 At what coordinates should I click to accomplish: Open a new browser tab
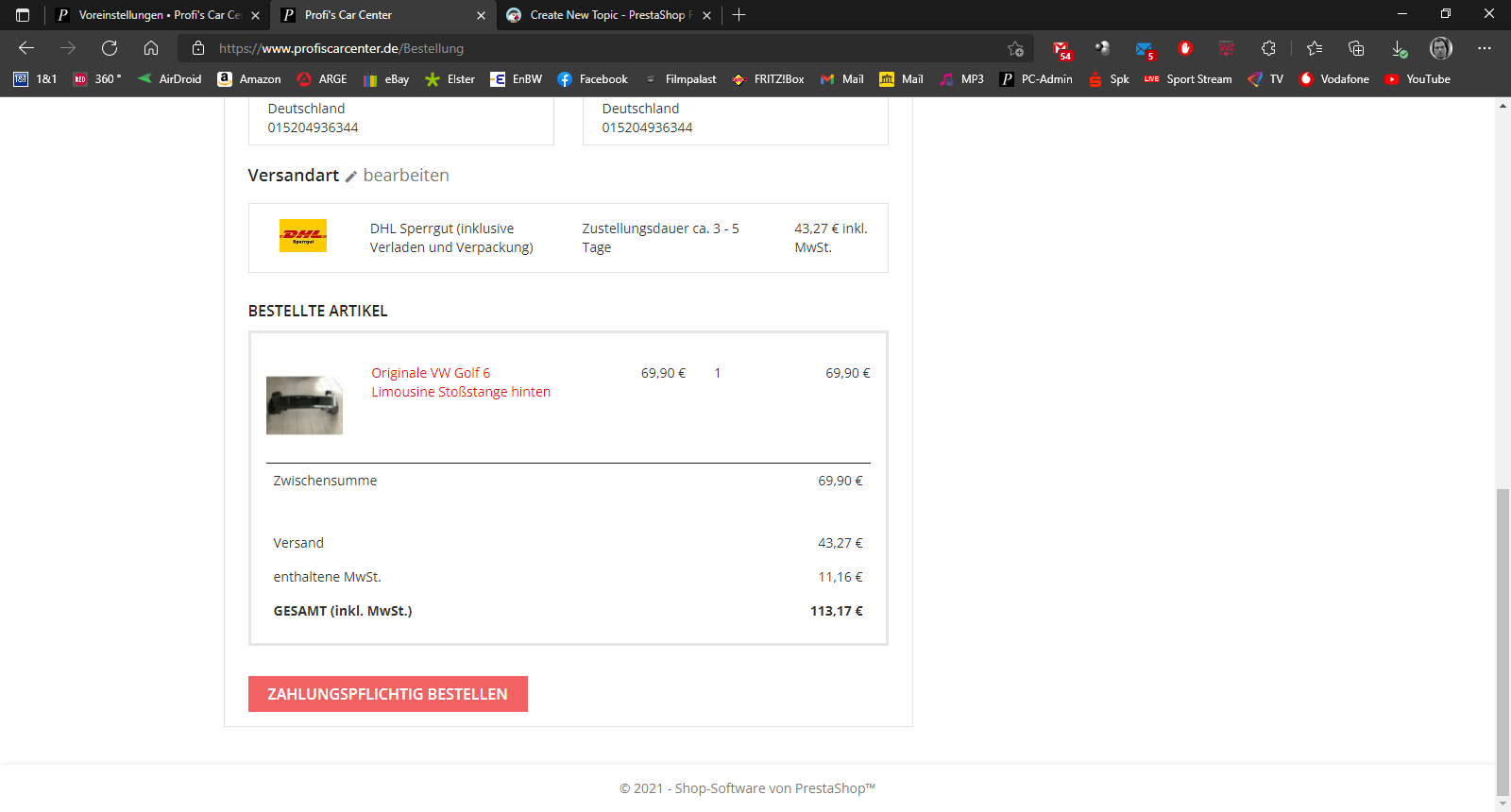pyautogui.click(x=739, y=15)
